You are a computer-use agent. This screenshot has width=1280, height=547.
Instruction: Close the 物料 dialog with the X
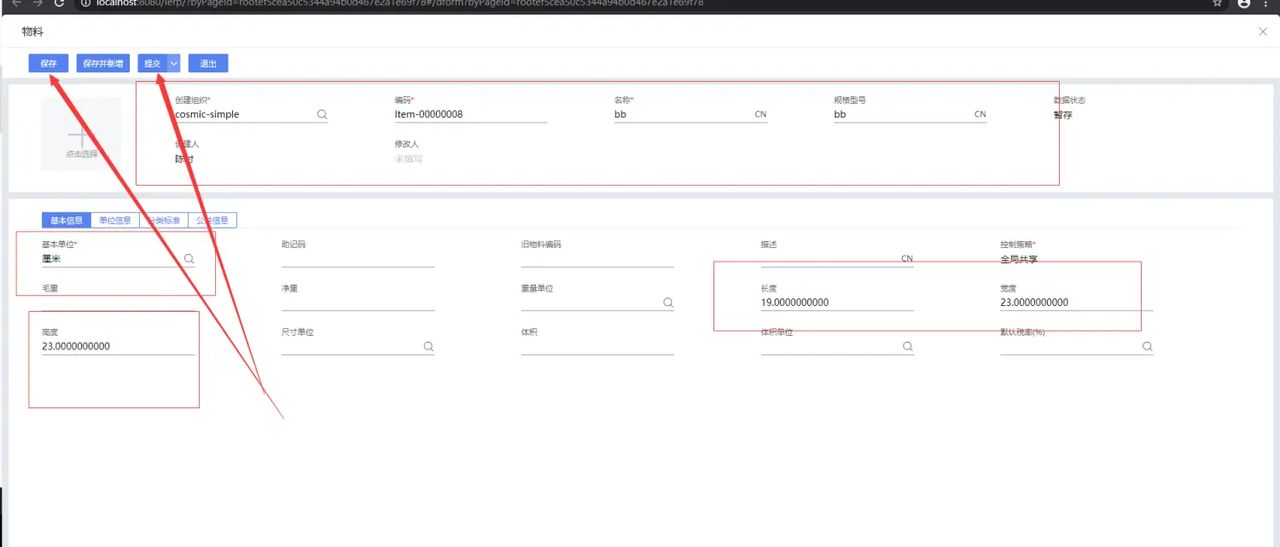click(x=1263, y=32)
